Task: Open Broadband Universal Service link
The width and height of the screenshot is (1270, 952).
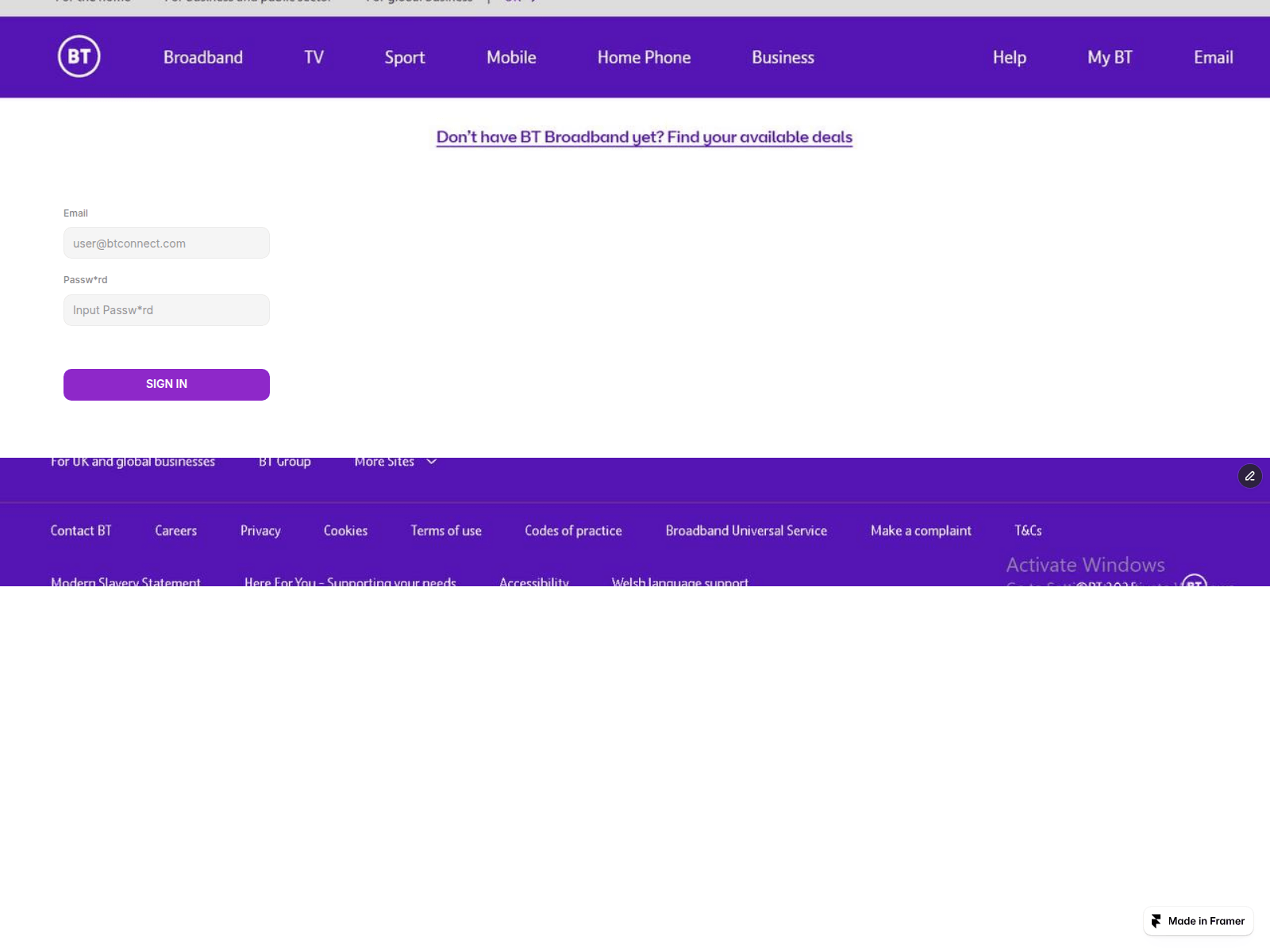Action: pos(746,531)
